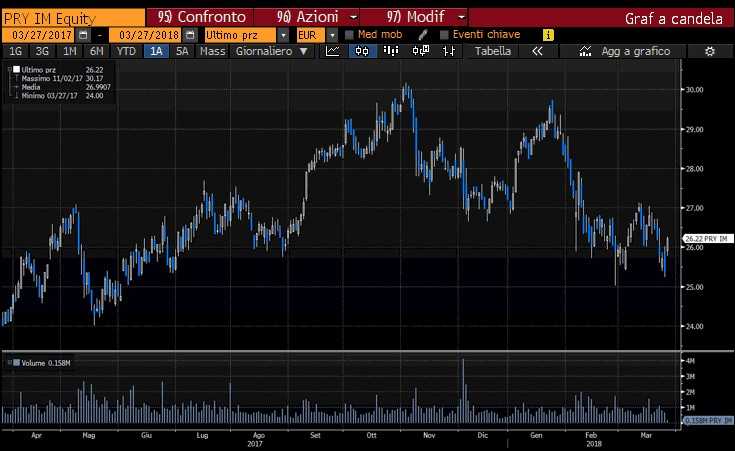Select the bar histogram chart type icon
The height and width of the screenshot is (451, 735).
391,51
